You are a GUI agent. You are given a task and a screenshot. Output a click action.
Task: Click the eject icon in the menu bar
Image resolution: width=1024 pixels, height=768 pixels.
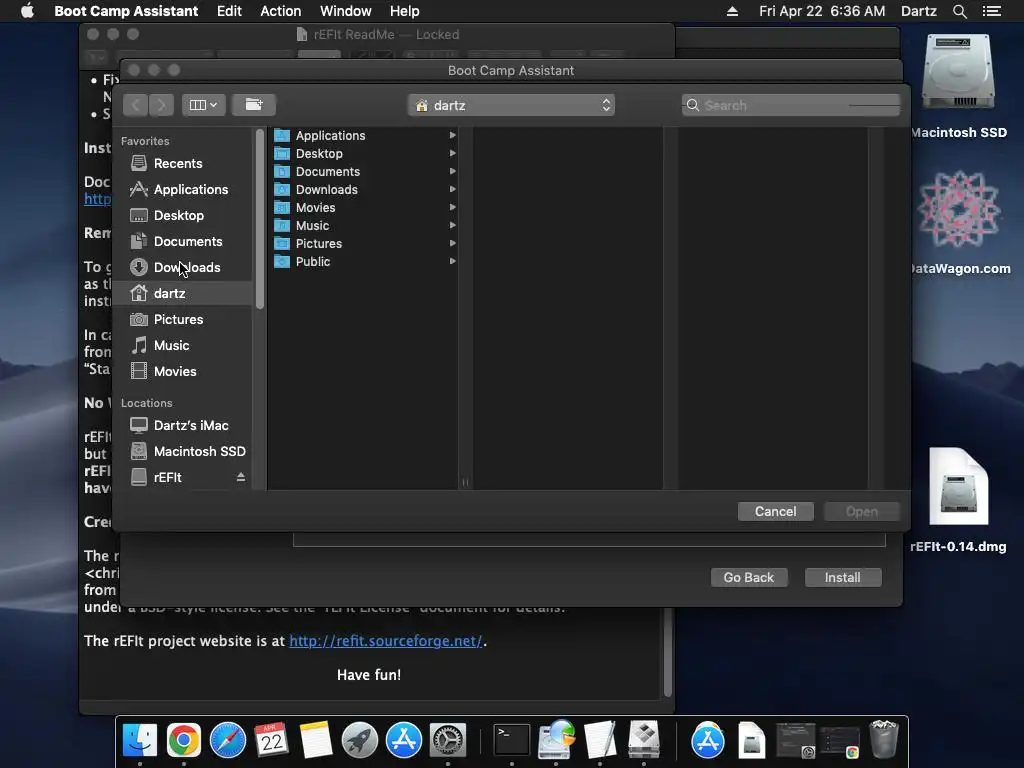tap(732, 11)
